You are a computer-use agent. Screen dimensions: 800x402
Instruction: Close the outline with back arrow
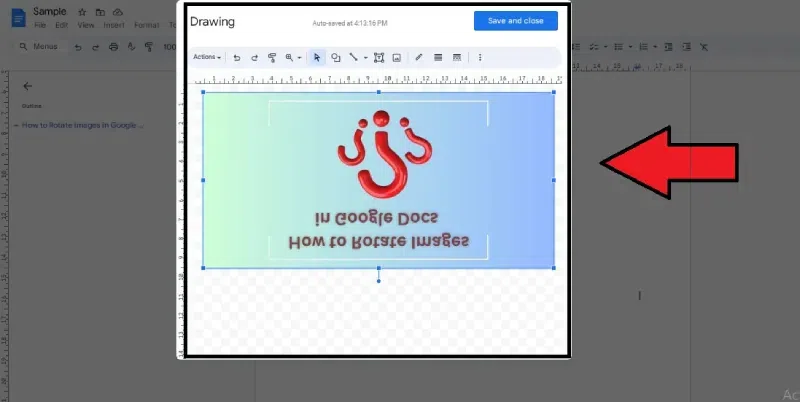click(x=28, y=86)
